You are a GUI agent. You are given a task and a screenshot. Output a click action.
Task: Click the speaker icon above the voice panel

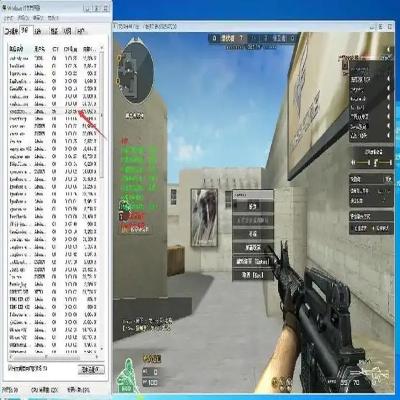pyautogui.click(x=345, y=65)
